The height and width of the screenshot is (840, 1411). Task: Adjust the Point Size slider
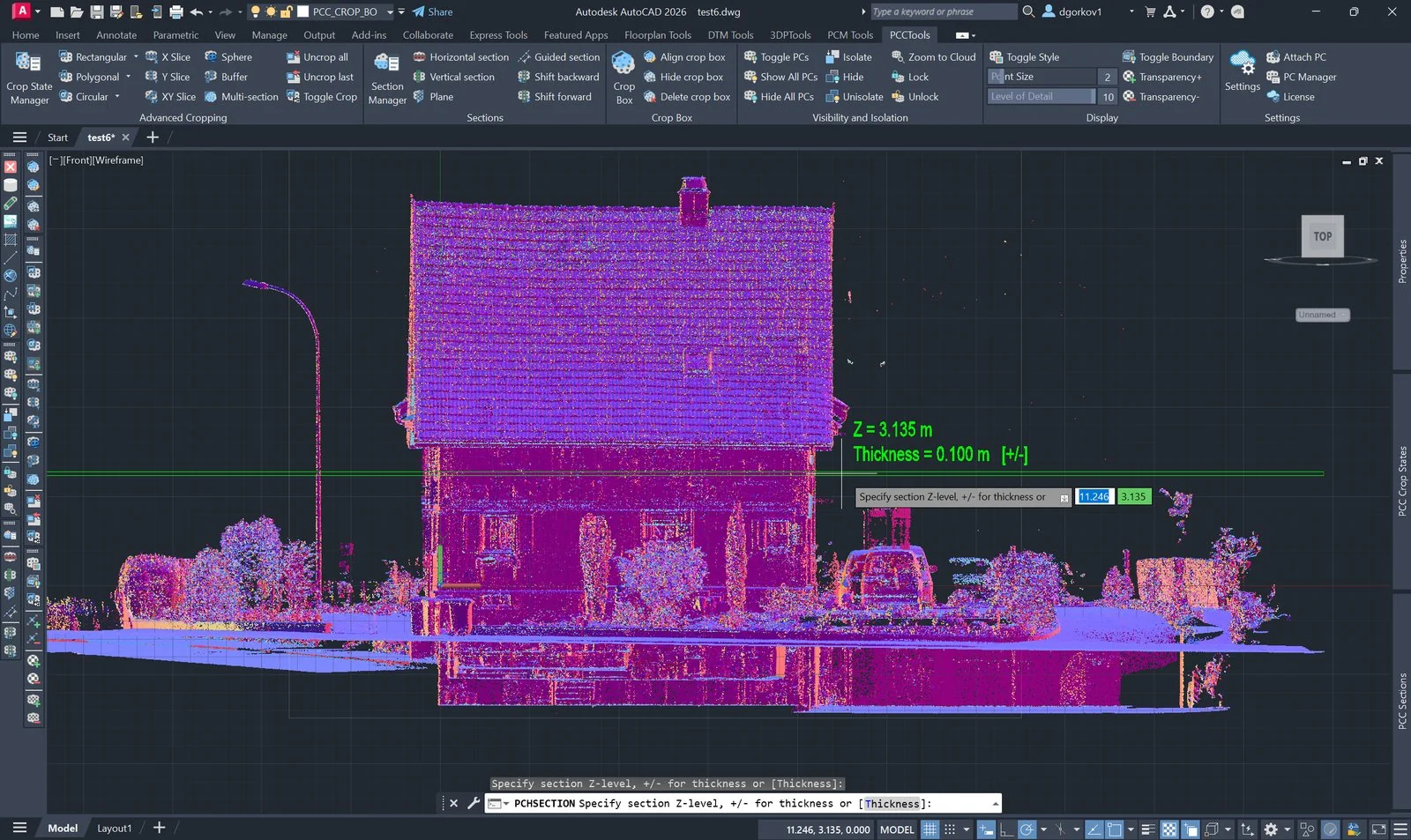pyautogui.click(x=1041, y=77)
